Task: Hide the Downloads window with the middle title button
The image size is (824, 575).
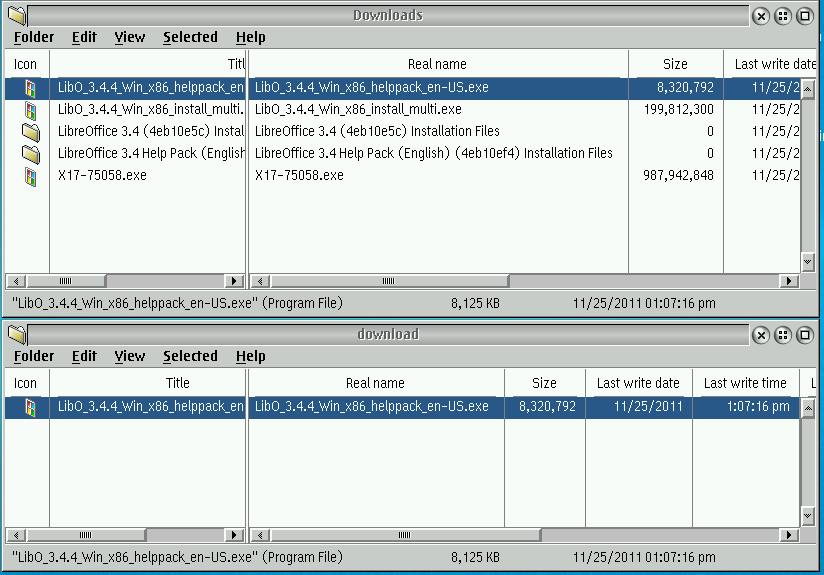Action: click(782, 16)
